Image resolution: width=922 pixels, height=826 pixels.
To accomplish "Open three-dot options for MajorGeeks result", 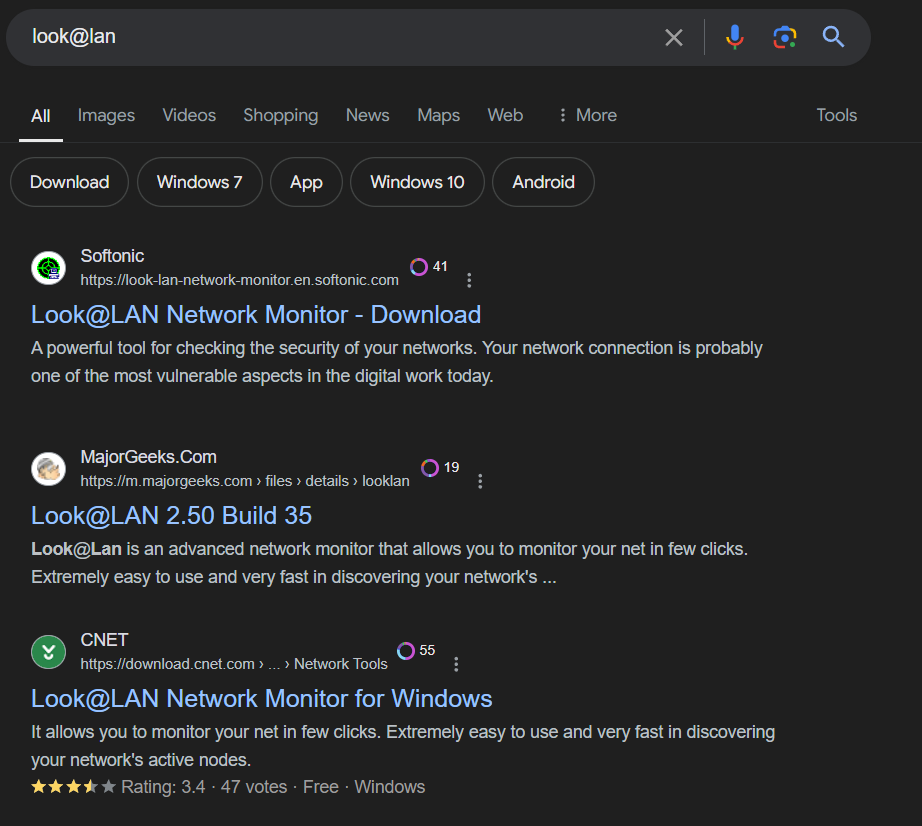I will pyautogui.click(x=480, y=481).
